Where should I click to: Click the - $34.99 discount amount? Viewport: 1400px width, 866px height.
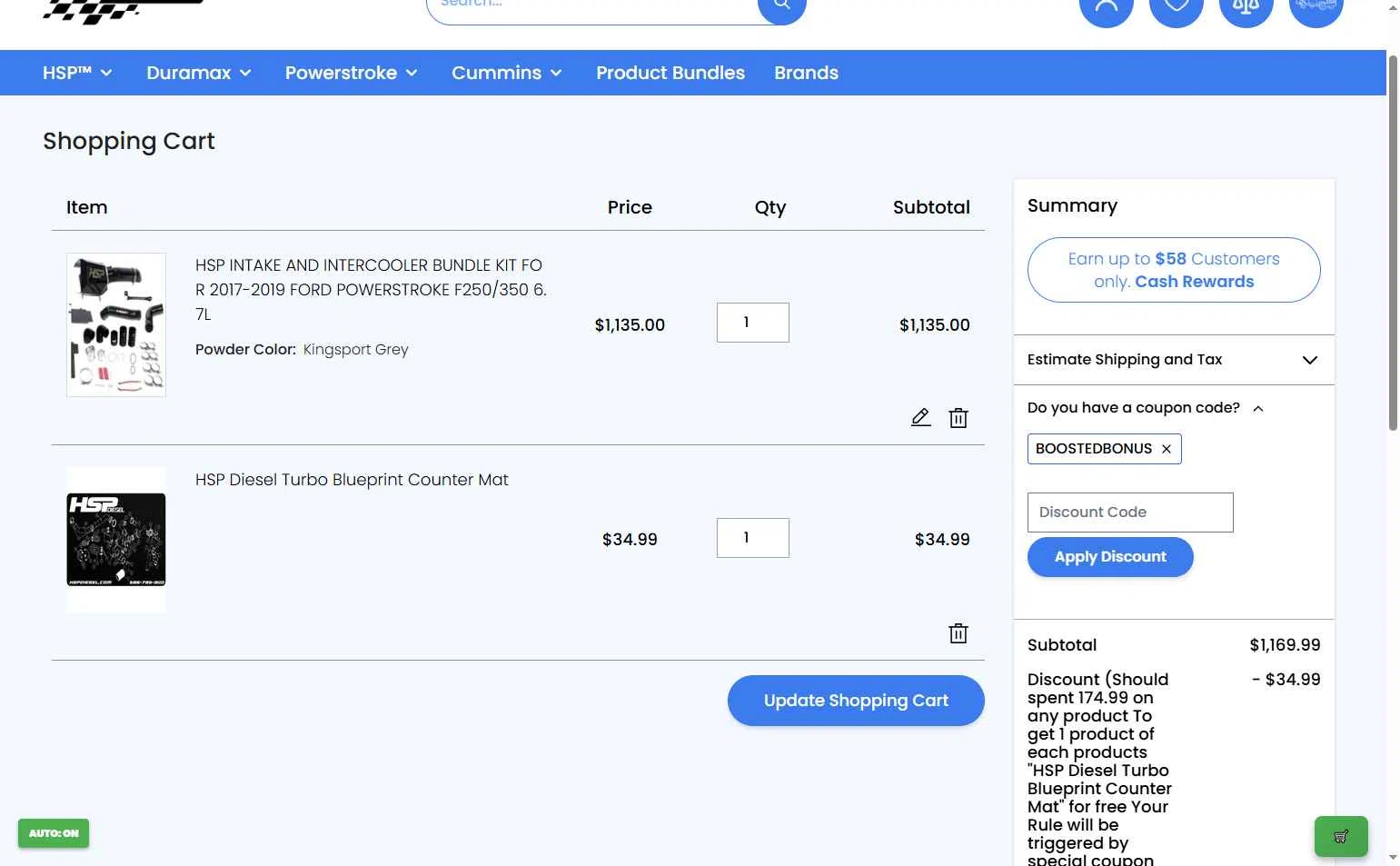(x=1286, y=680)
